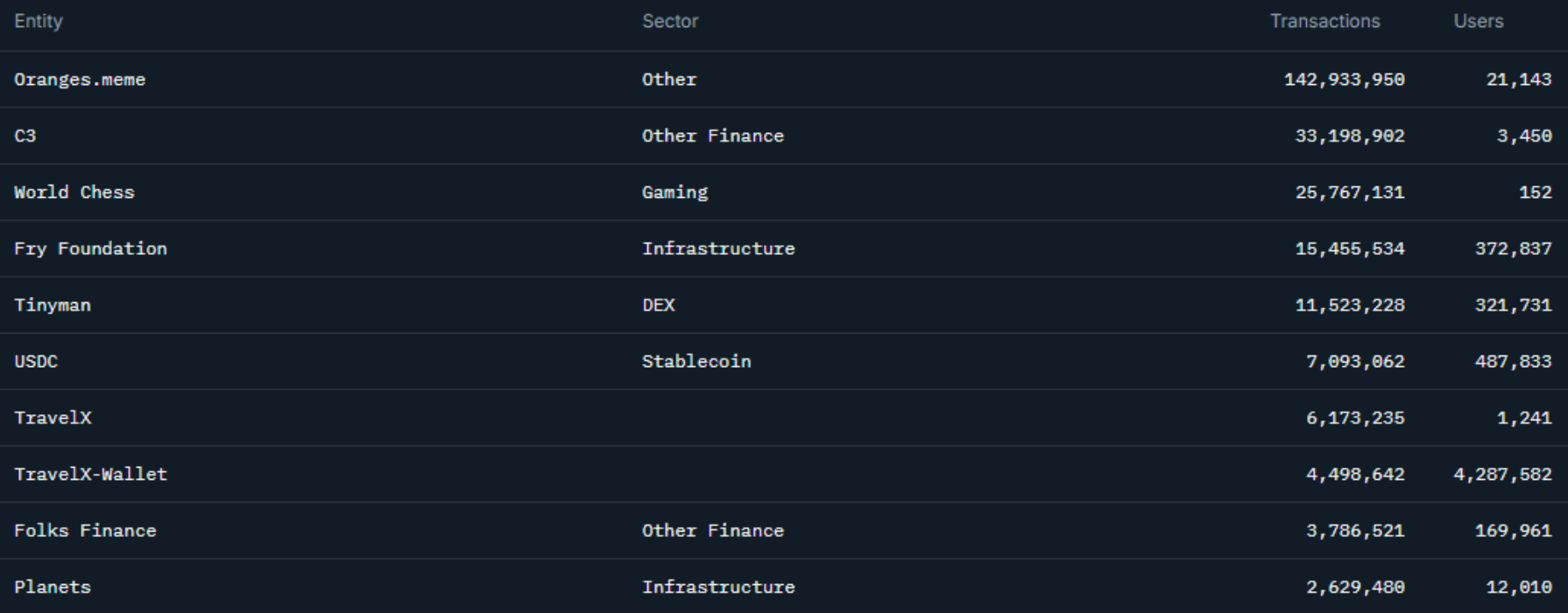Open the World Chess entity
Image resolution: width=1568 pixels, height=613 pixels.
(x=74, y=193)
